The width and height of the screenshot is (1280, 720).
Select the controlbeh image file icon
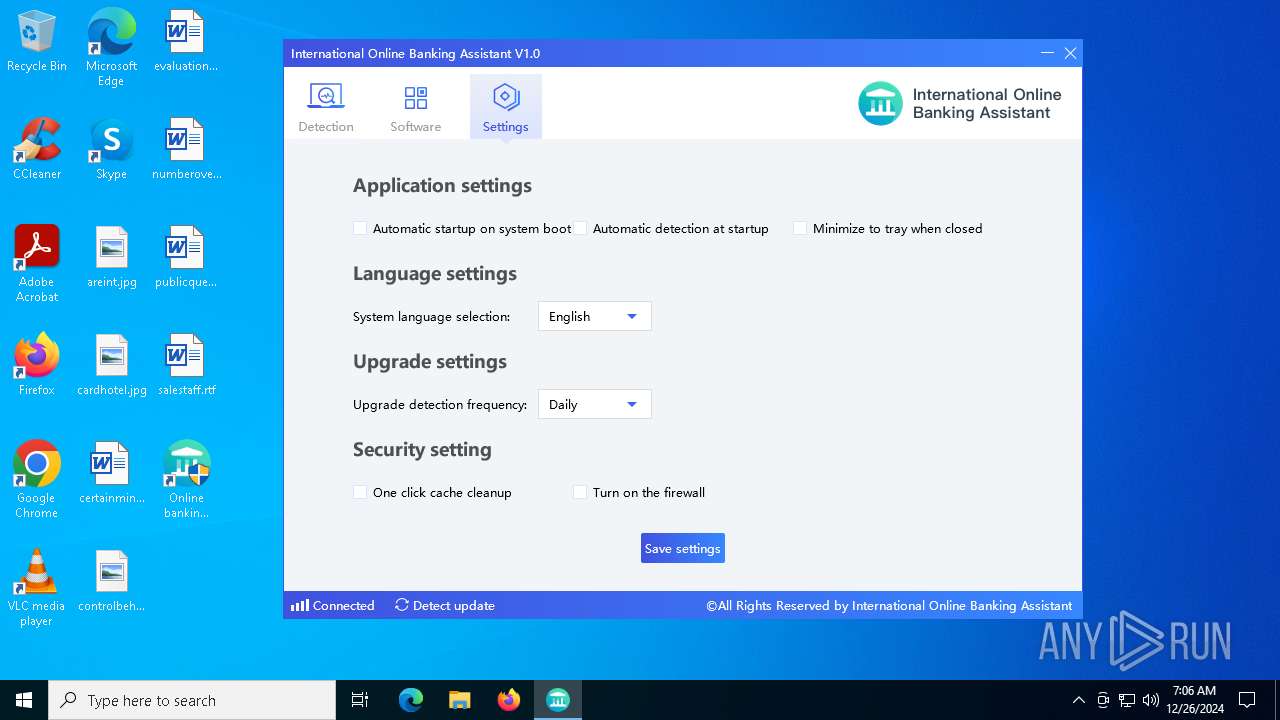click(x=111, y=581)
